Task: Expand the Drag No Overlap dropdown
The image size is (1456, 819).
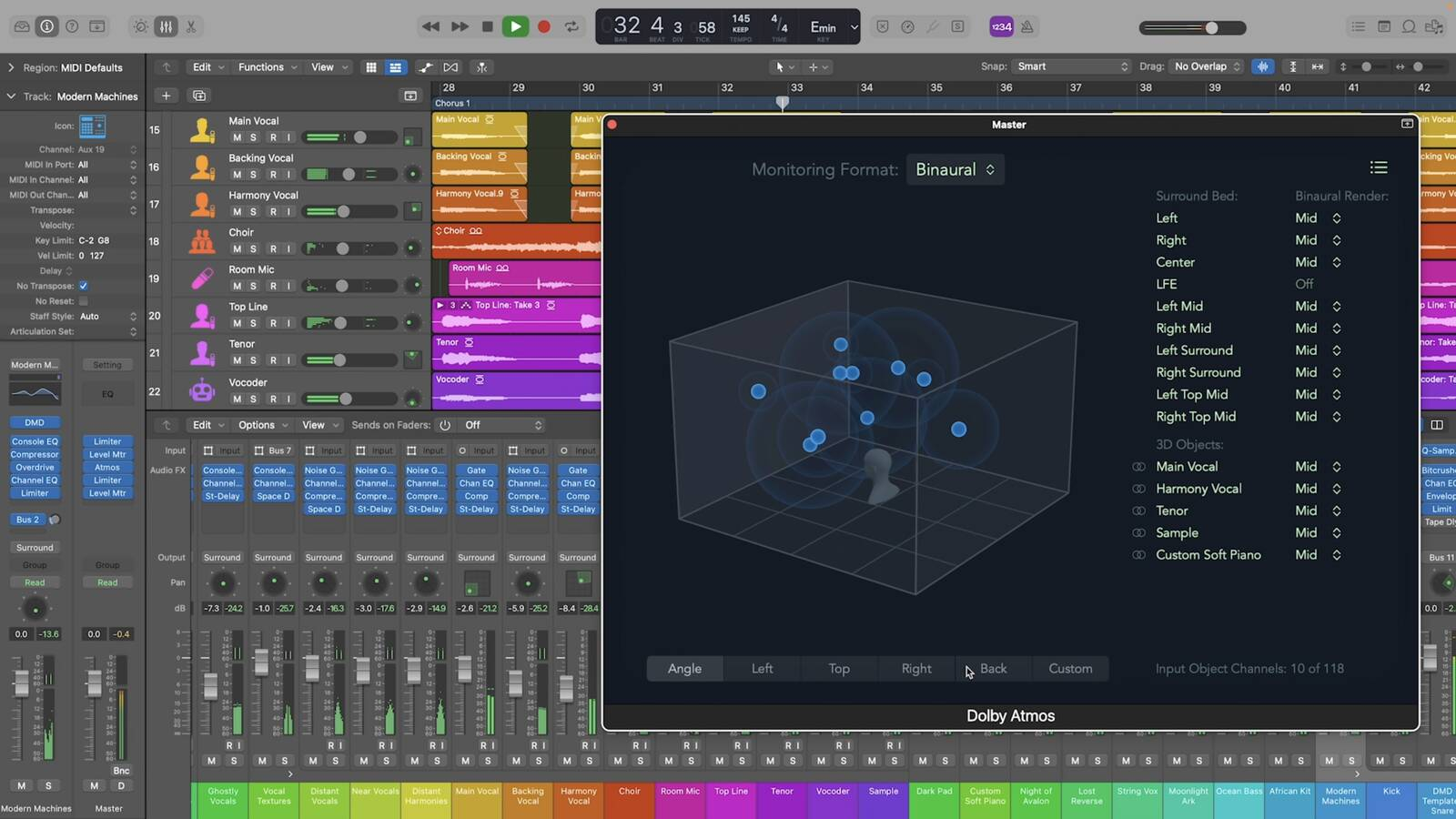Action: tap(1208, 66)
